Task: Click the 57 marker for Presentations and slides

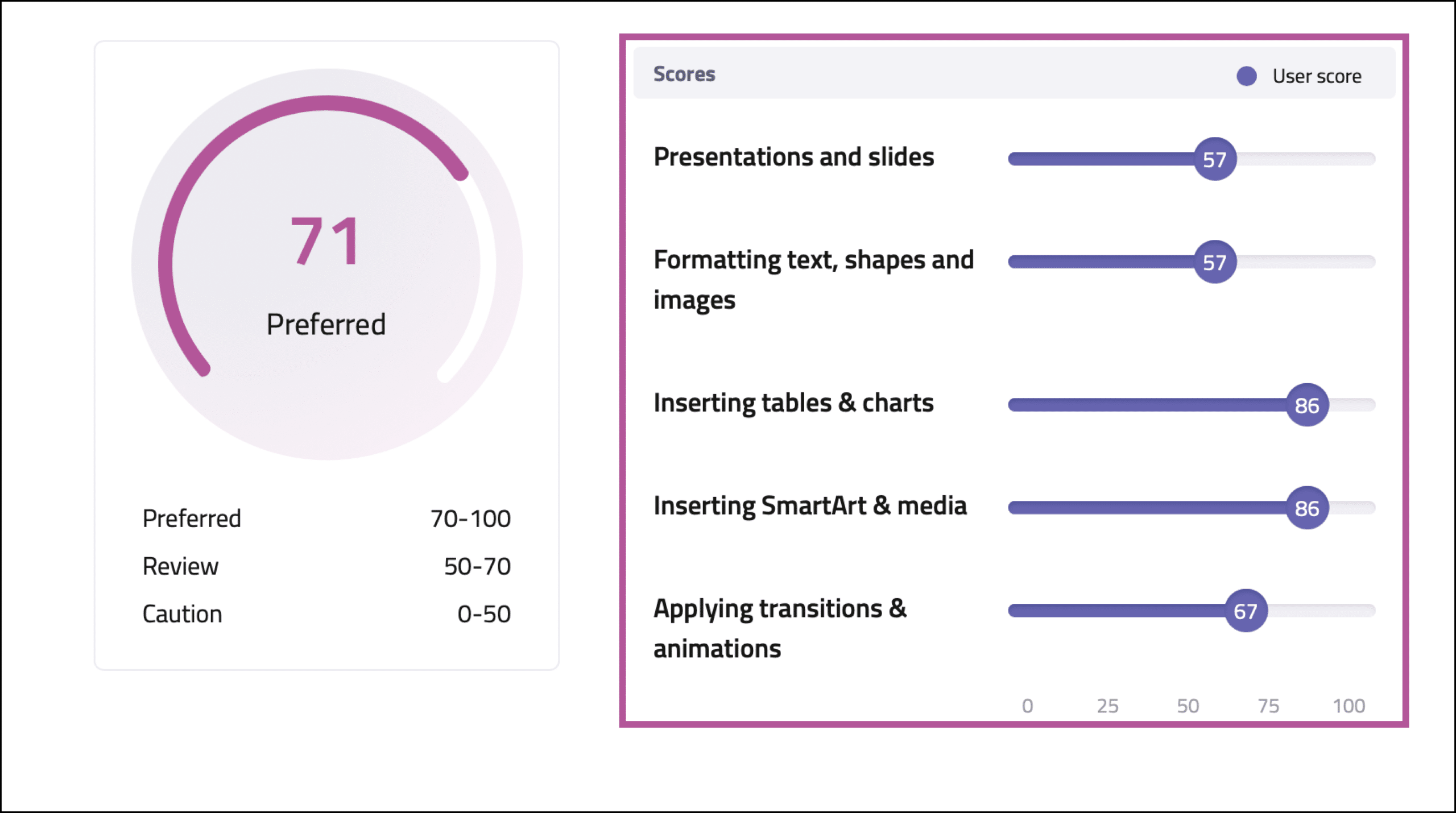Action: (1215, 159)
